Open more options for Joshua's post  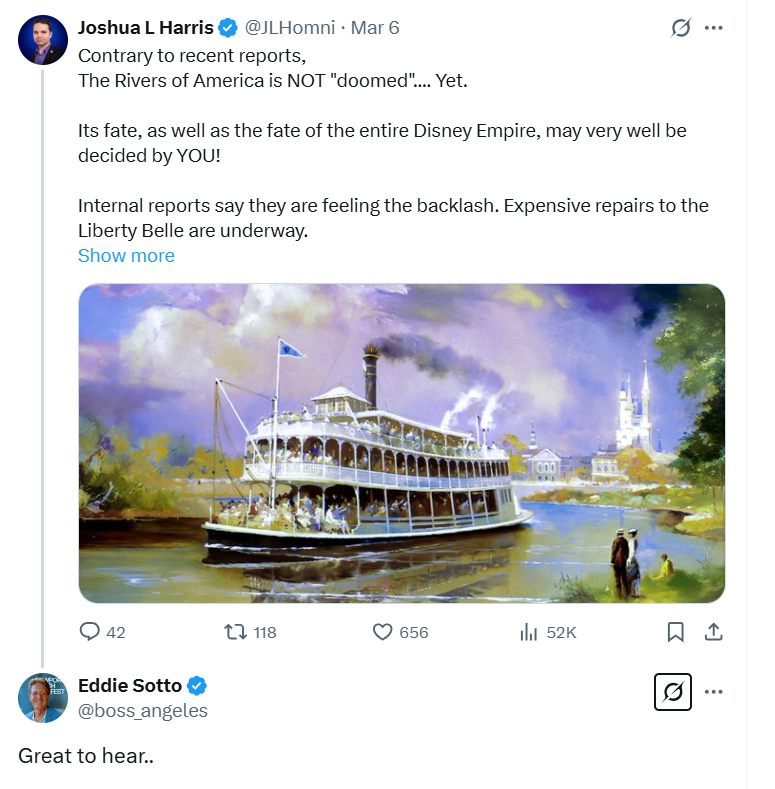[714, 28]
